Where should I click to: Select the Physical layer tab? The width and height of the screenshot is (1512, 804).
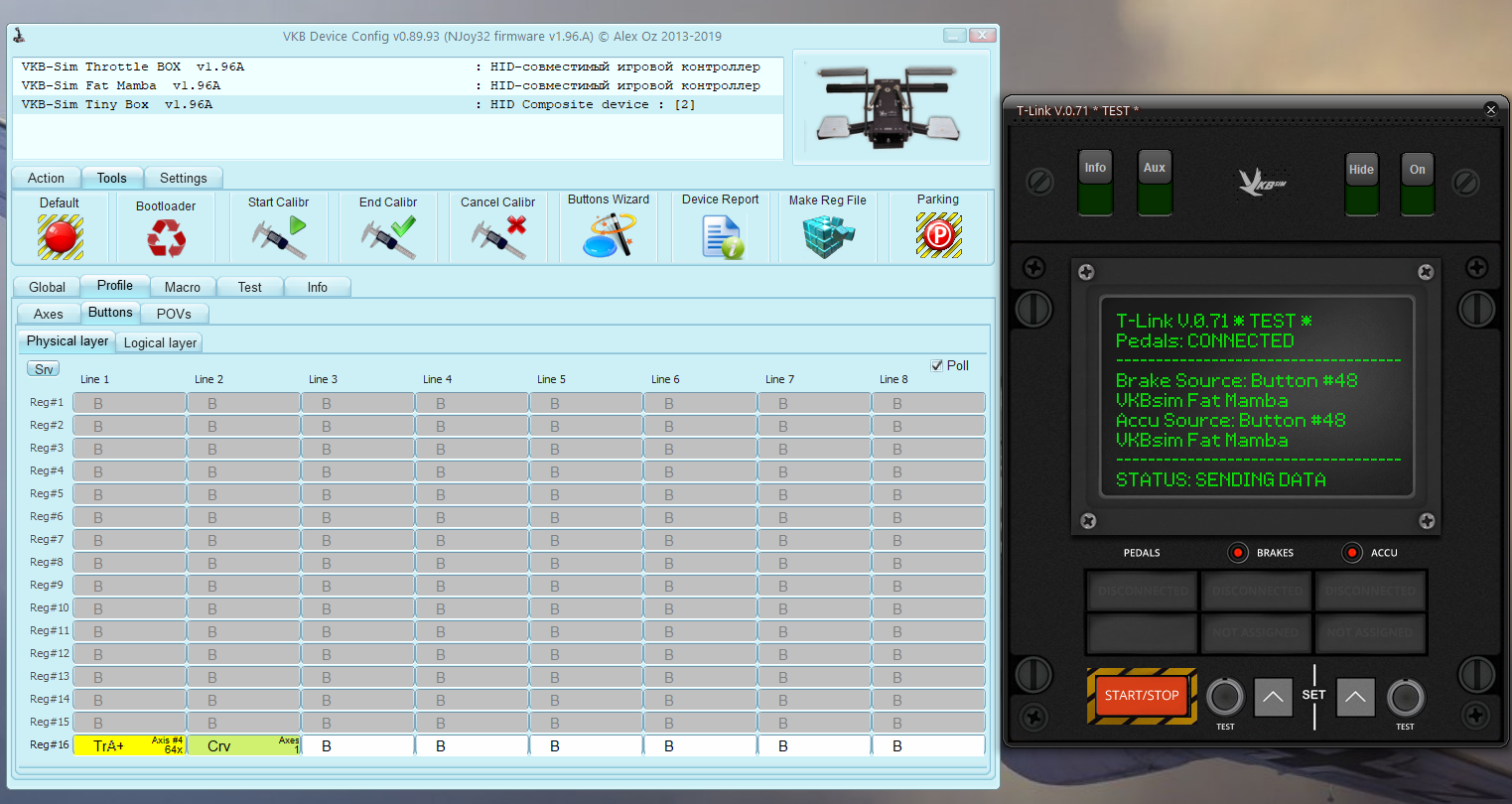tap(68, 341)
